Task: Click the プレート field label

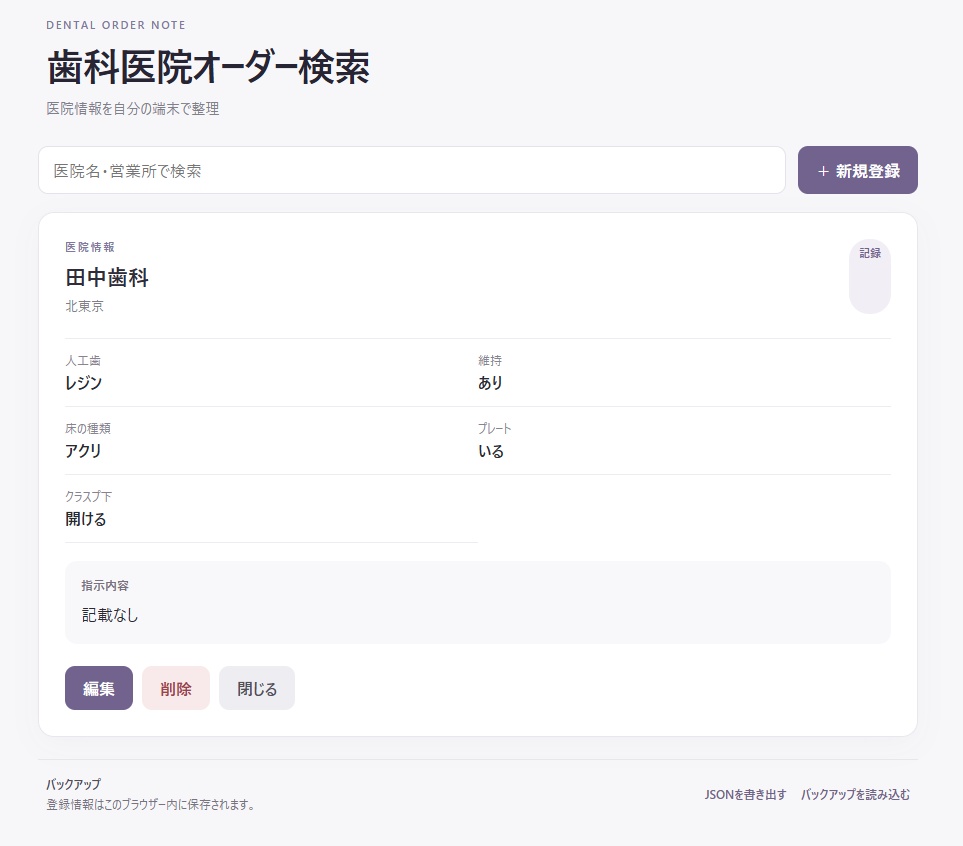Action: (x=494, y=428)
